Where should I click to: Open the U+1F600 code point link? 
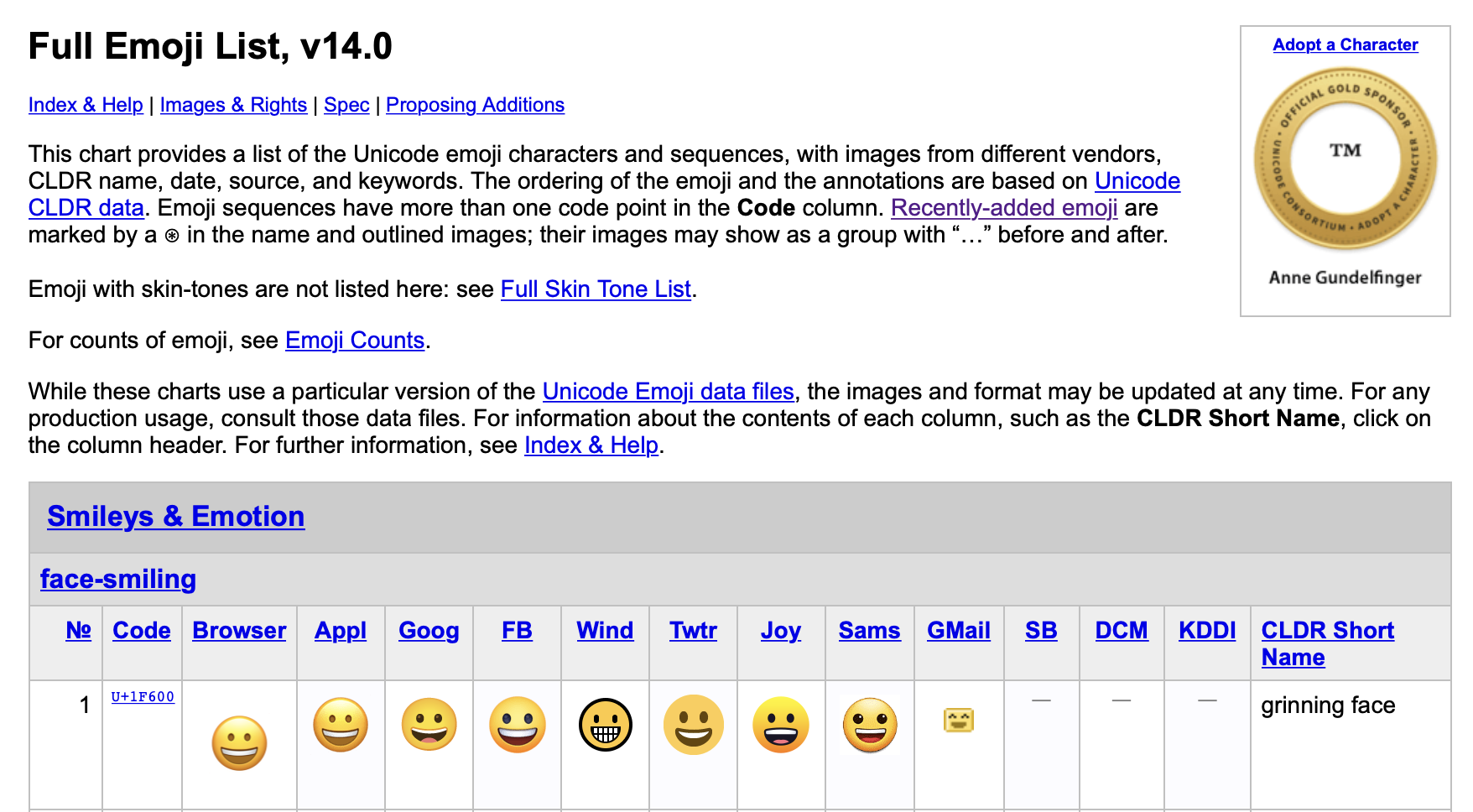pos(143,697)
